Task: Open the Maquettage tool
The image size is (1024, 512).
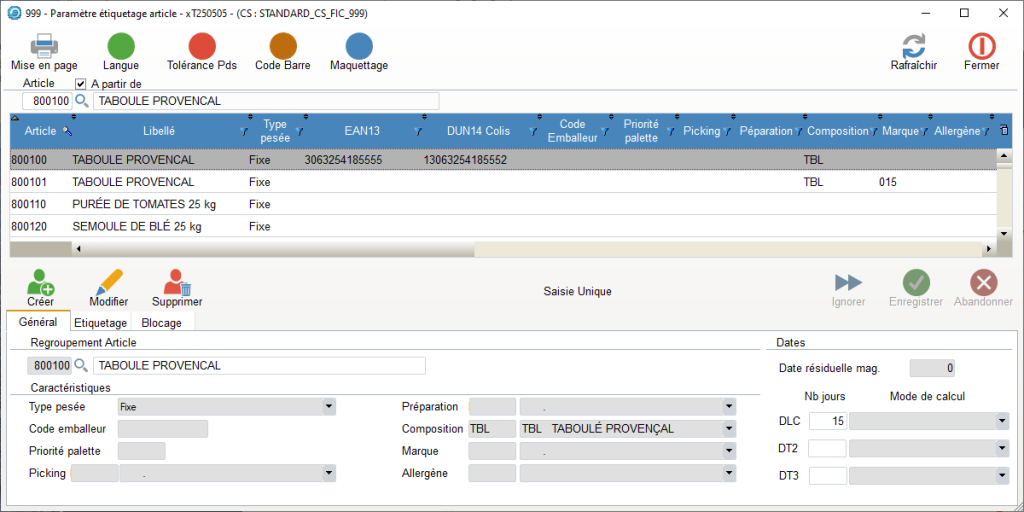Action: [359, 46]
